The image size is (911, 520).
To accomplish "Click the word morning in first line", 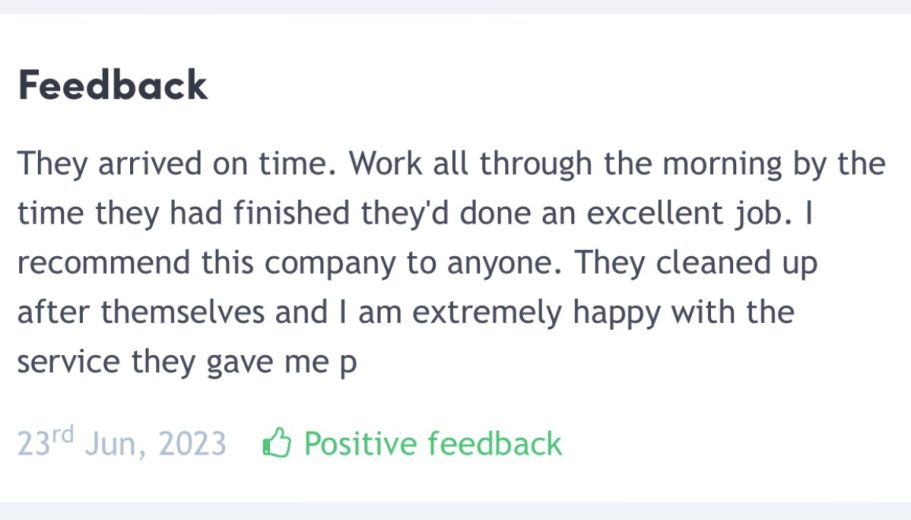I will tap(722, 165).
